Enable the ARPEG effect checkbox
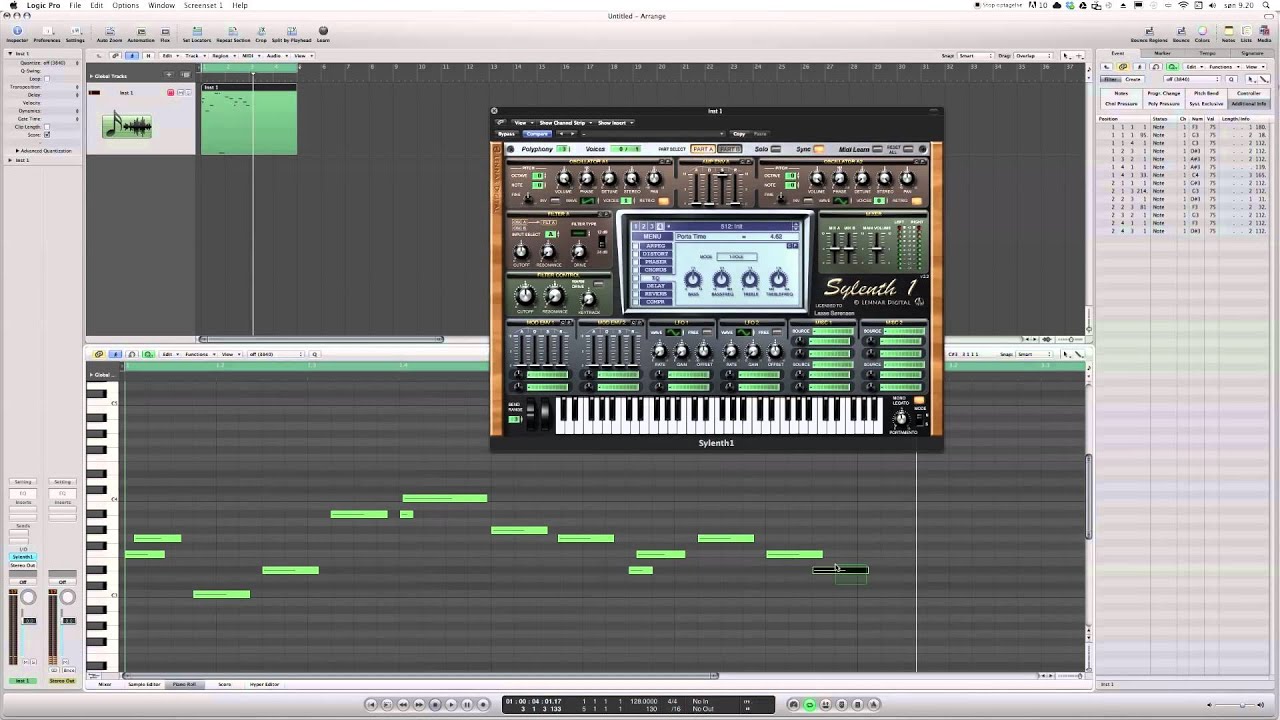Screen dimensions: 1280x720 tap(636, 246)
